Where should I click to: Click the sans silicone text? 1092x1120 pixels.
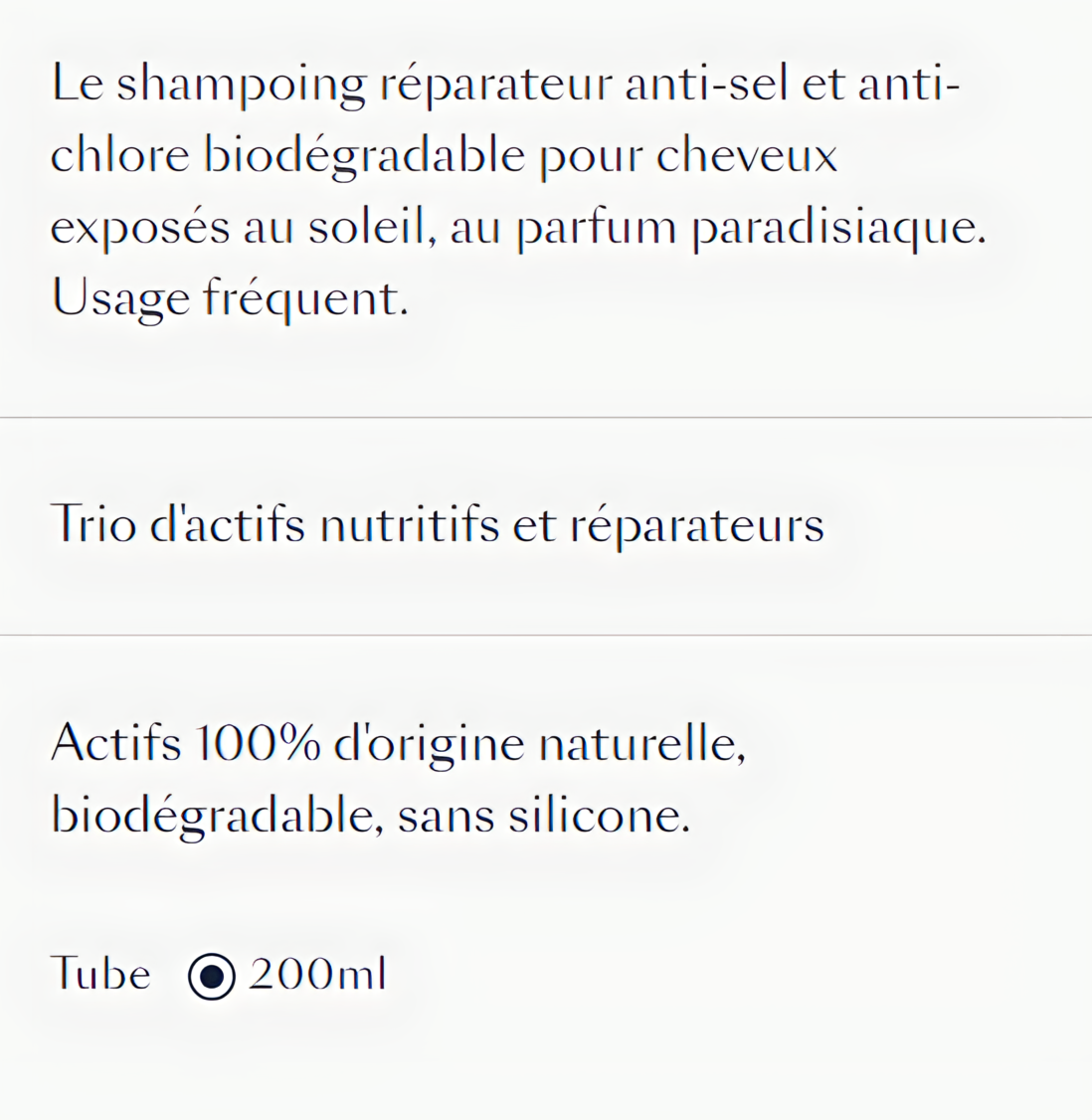[544, 816]
